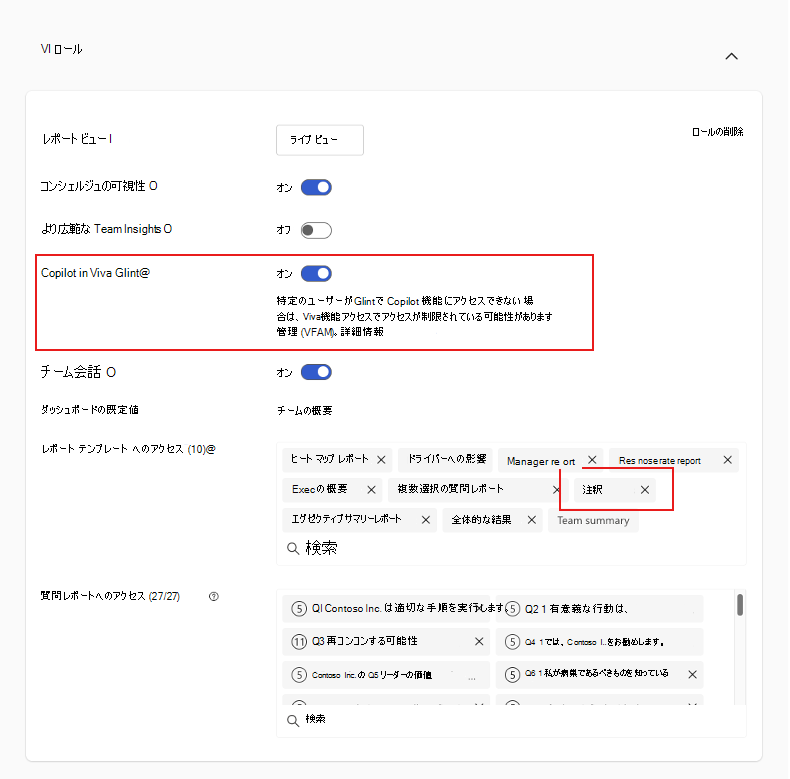Image resolution: width=790 pixels, height=779 pixels.
Task: Select Q2 有意義な行動は question item
Action: (599, 609)
